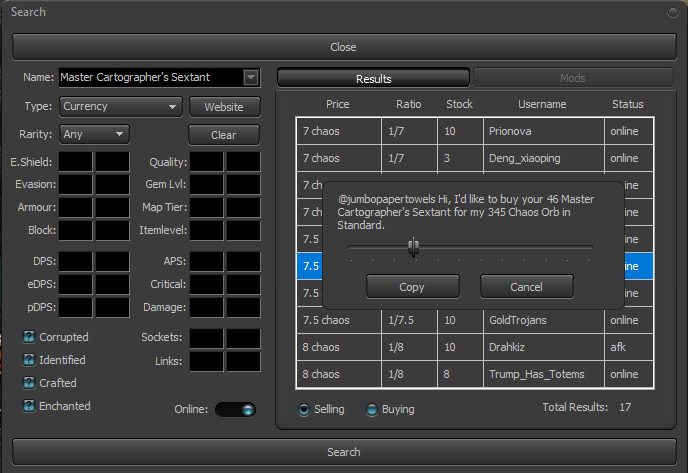This screenshot has height=473, width=688.
Task: Toggle the Identified tri-state checkbox
Action: [29, 360]
